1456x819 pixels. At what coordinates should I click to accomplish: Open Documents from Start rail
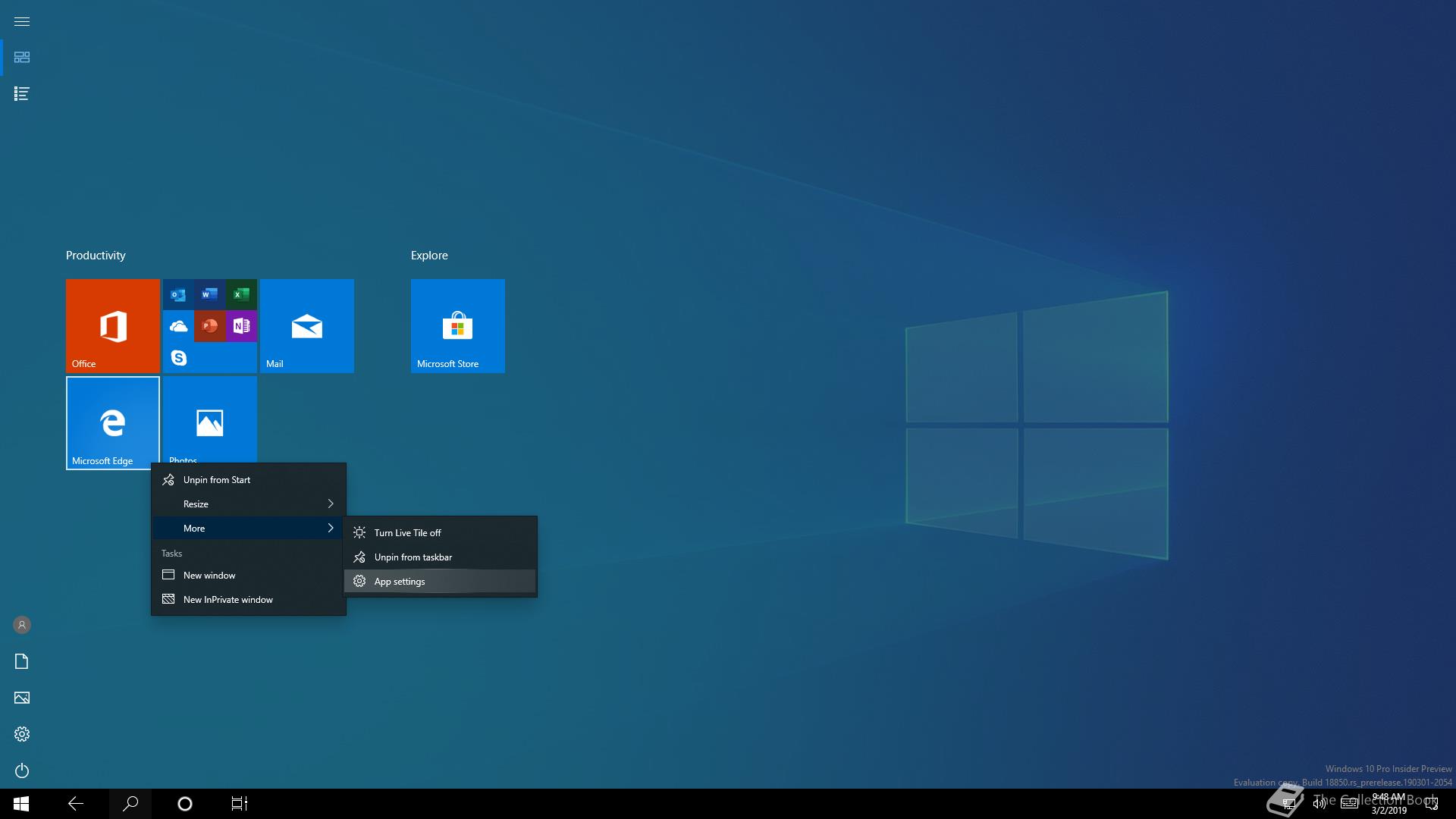[x=22, y=661]
